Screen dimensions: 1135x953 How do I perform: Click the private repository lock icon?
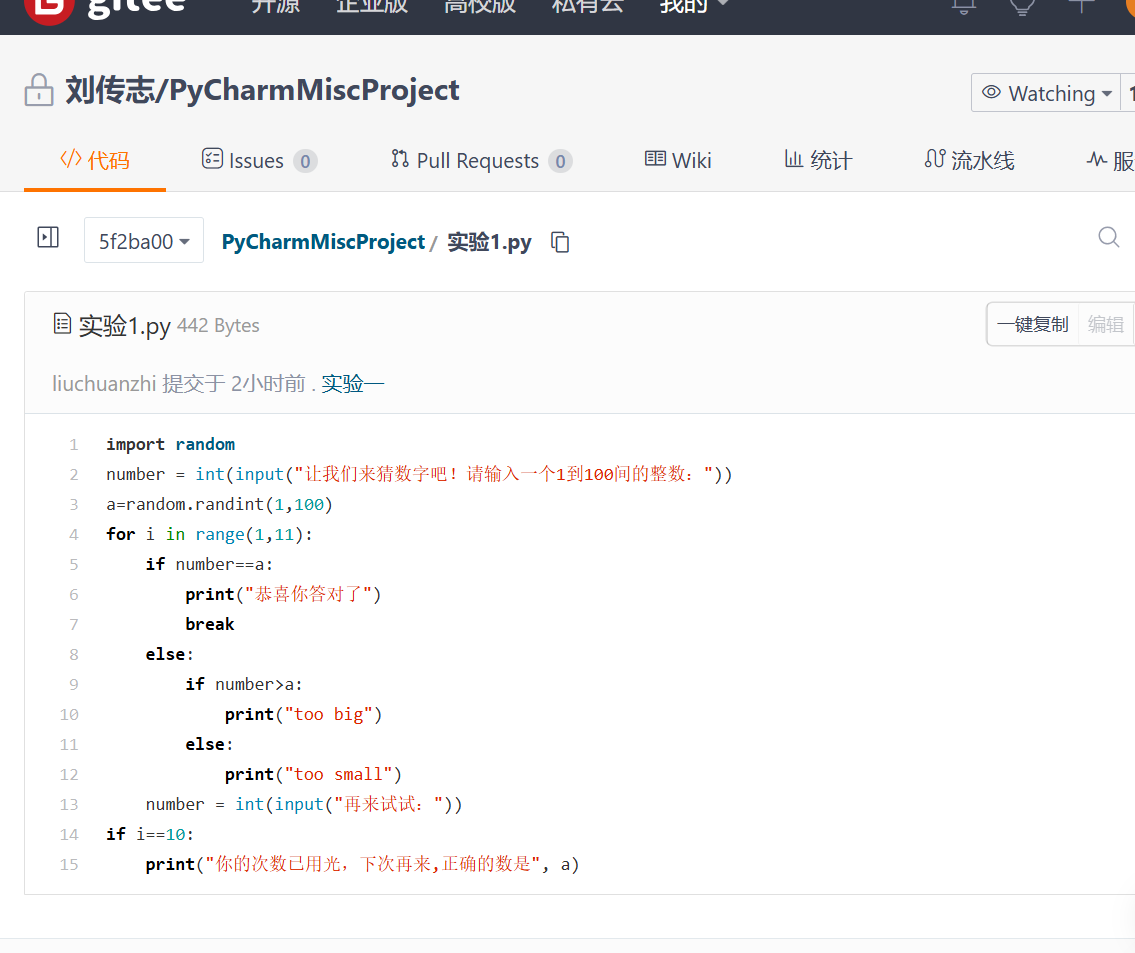(x=39, y=91)
